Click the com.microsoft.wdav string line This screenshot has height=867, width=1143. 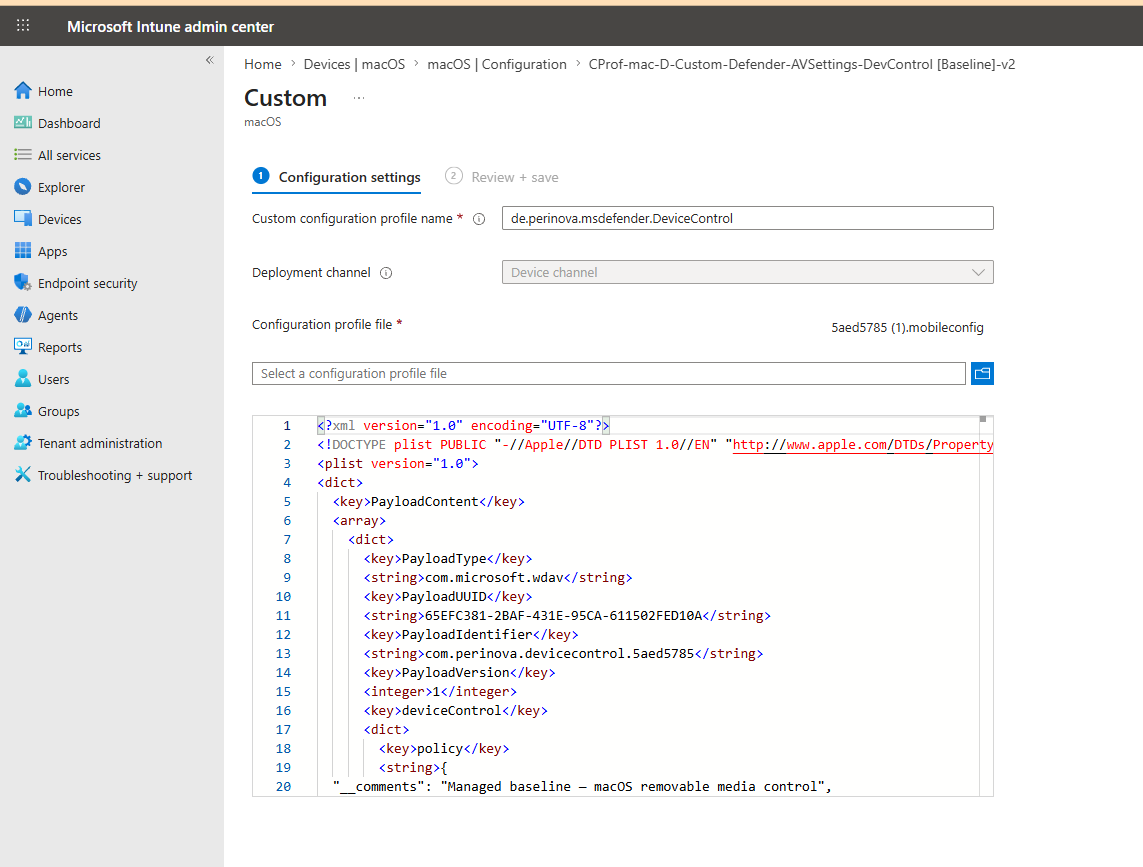[x=498, y=578]
